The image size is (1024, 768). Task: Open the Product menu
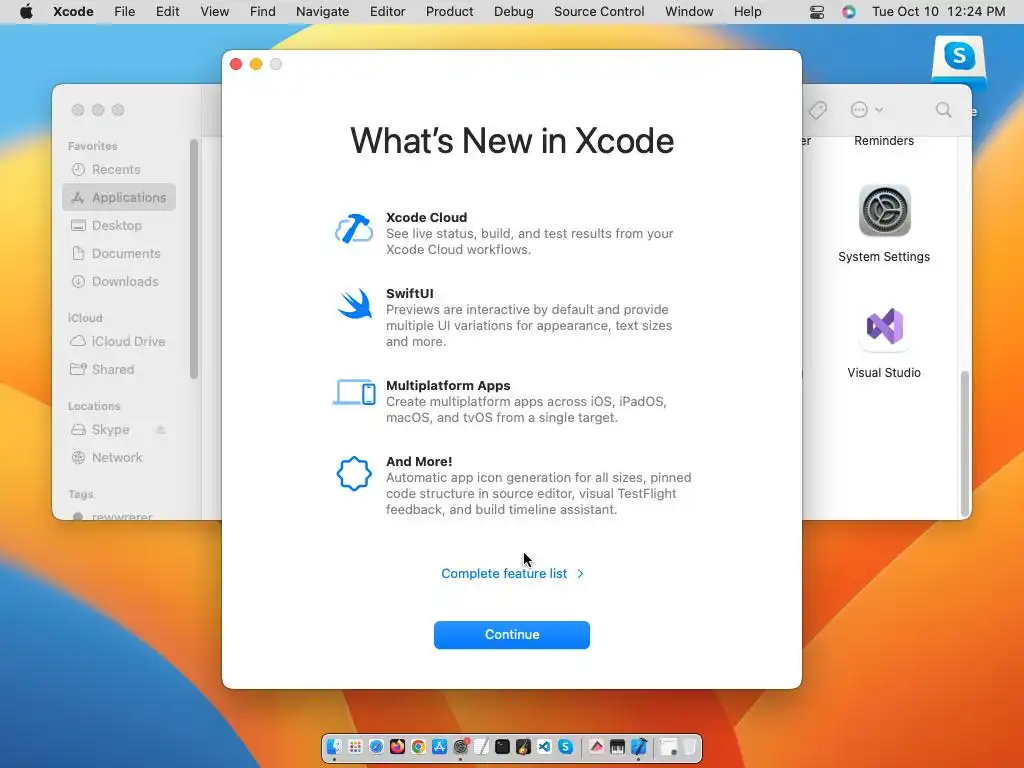point(449,12)
